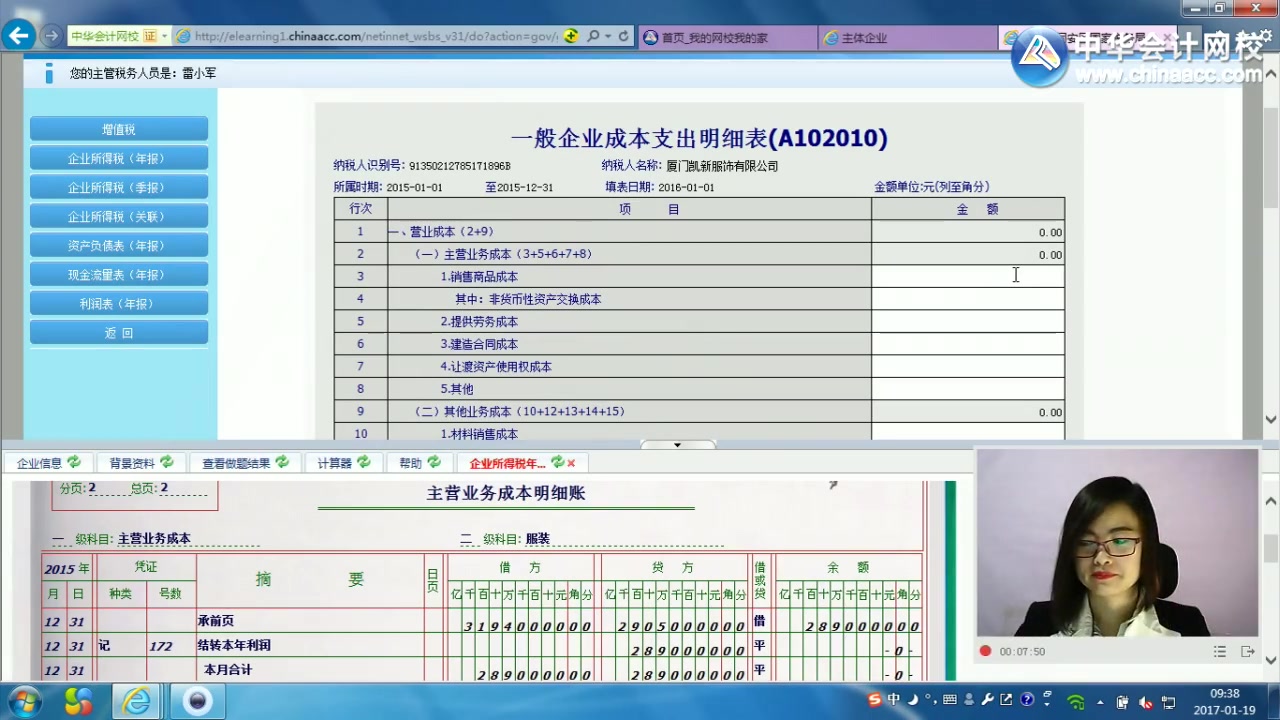
Task: Open the 查看做题结果 tab
Action: [236, 463]
